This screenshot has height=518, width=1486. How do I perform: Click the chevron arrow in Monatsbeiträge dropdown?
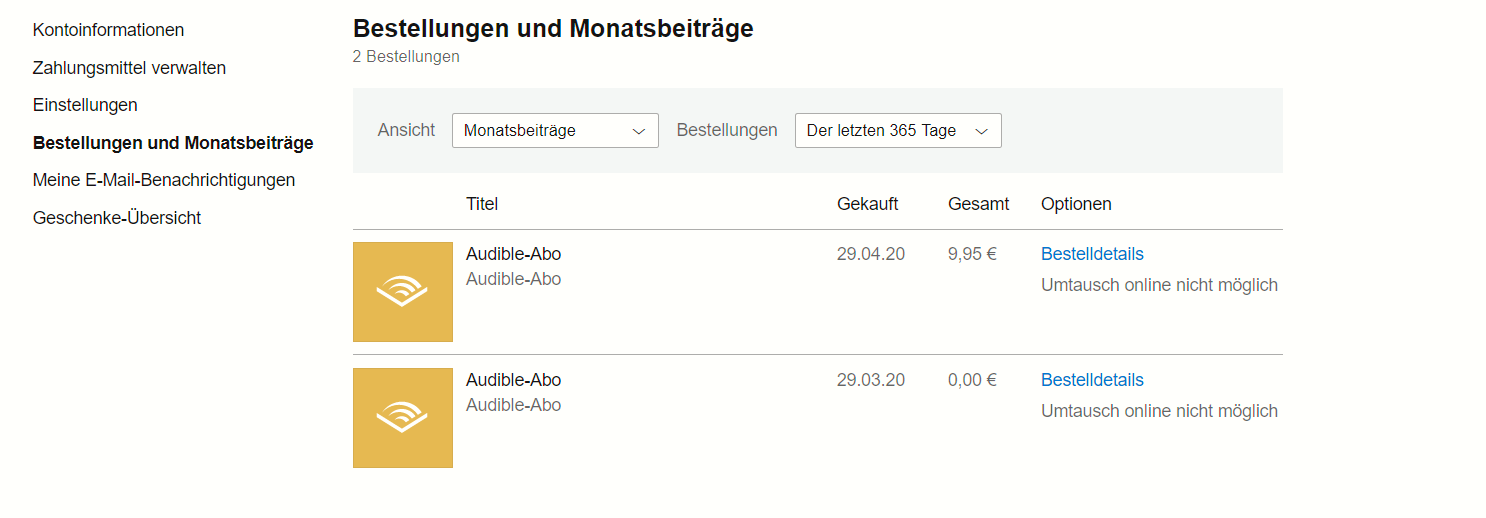coord(639,131)
